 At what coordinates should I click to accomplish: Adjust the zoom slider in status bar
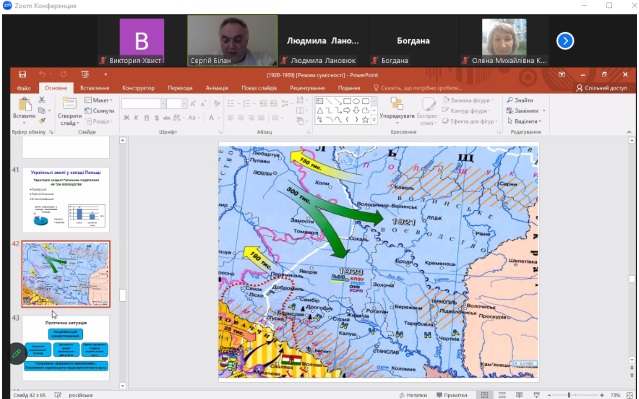569,395
